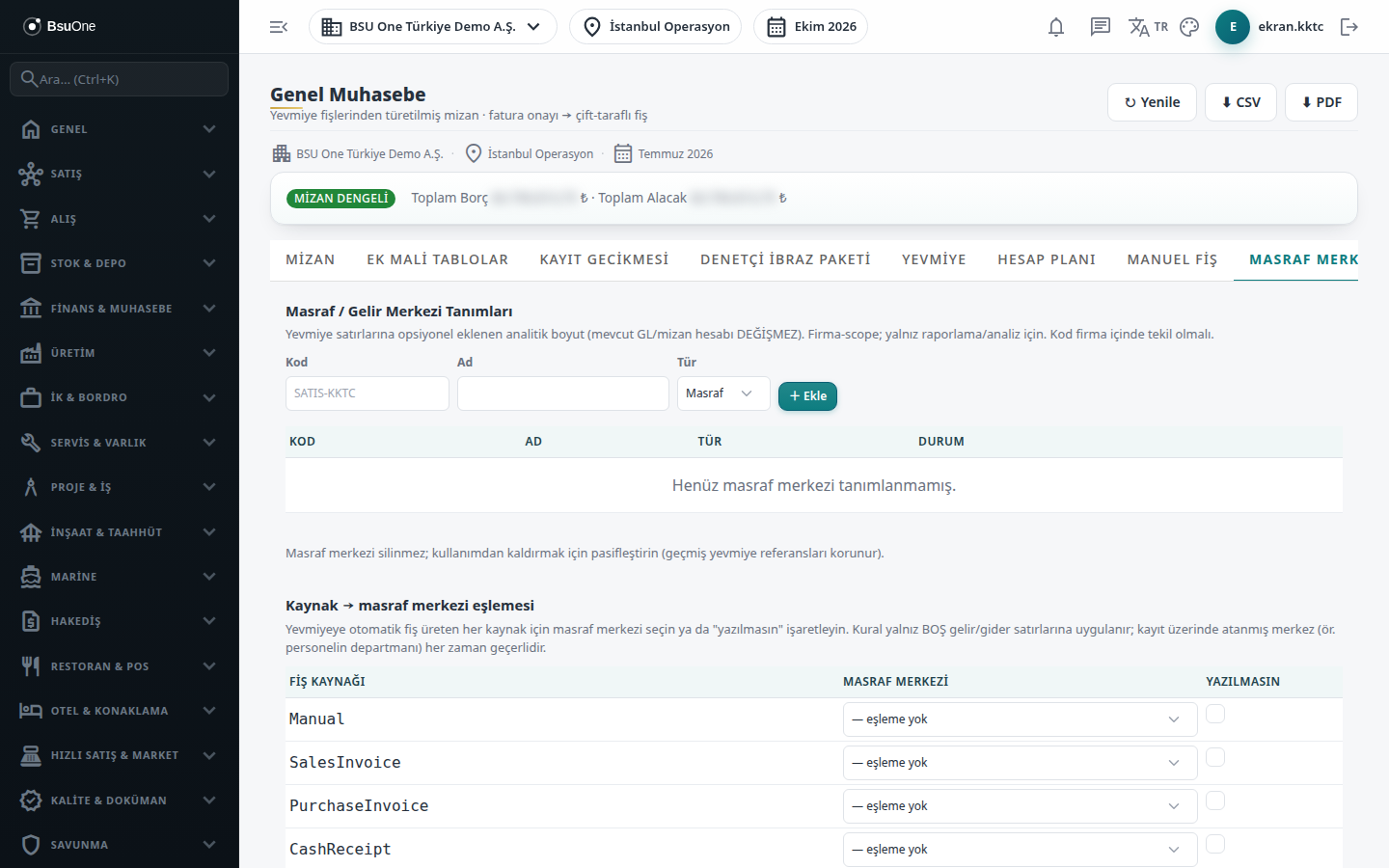The width and height of the screenshot is (1389, 868).
Task: Open masraf merkezi dropdown for SalesInvoice
Action: coord(1020,763)
